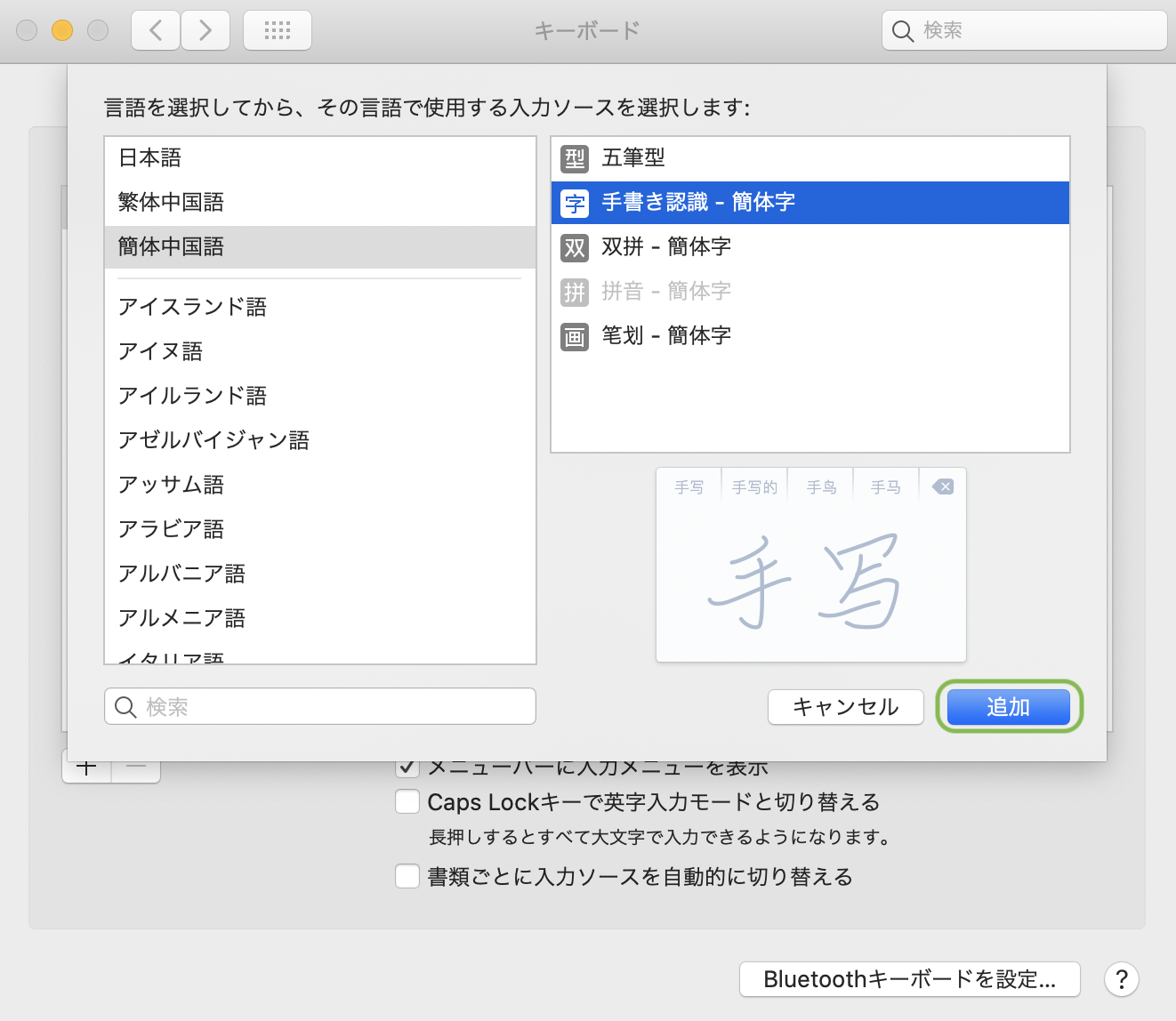Click the 追加 button

pyautogui.click(x=1008, y=707)
